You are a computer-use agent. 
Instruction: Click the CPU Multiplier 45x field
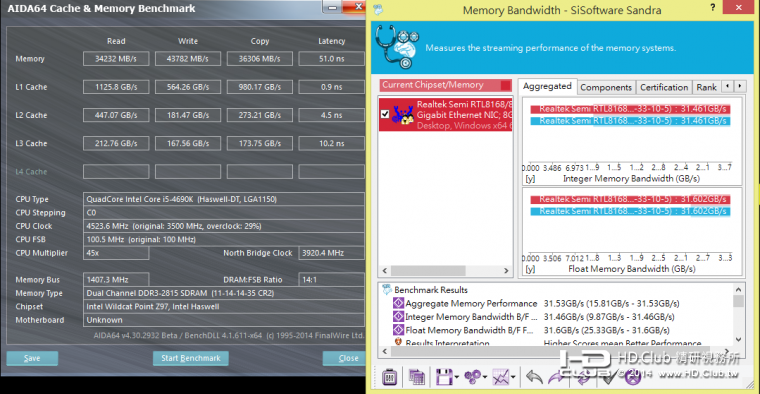(116, 253)
